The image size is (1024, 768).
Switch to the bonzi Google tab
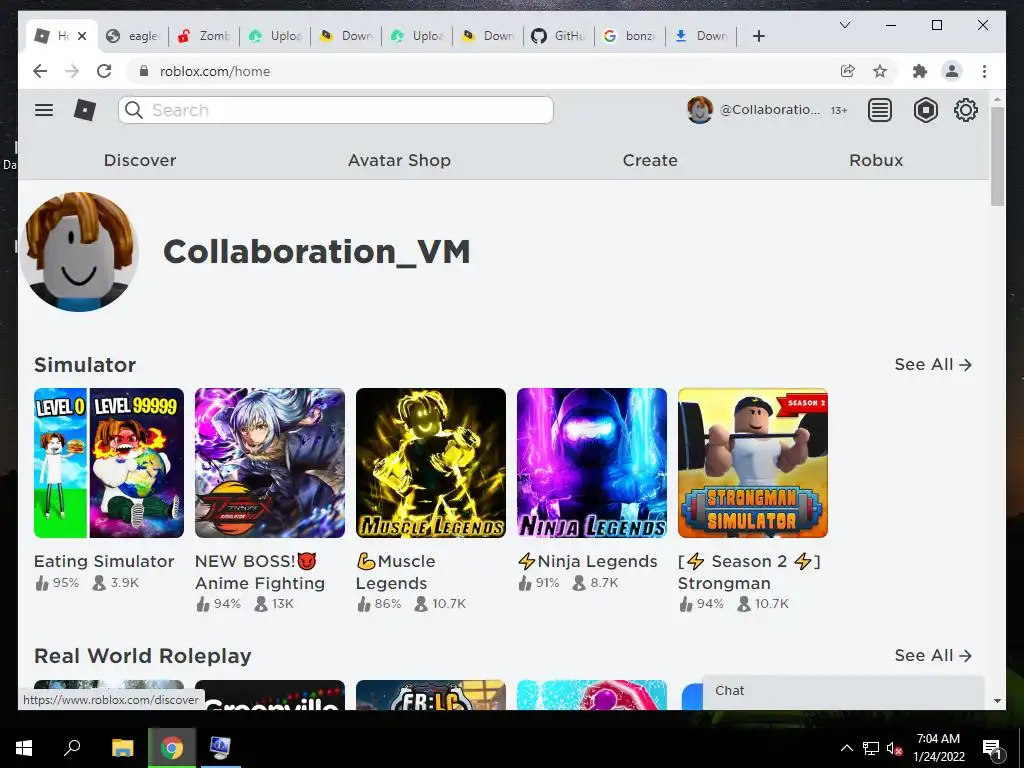coord(630,36)
